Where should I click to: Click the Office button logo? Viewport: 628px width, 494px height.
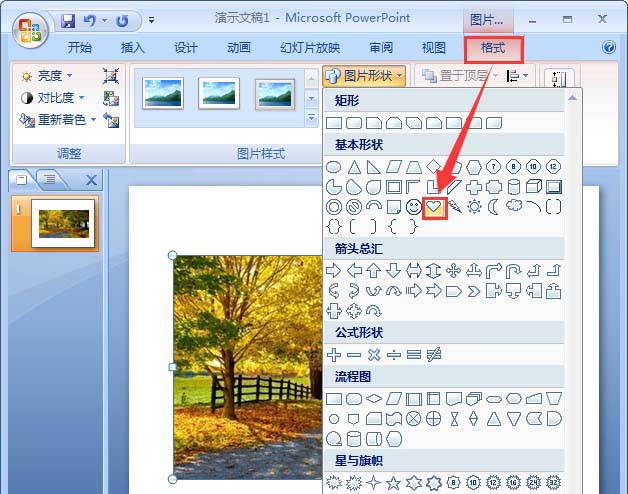[x=31, y=30]
